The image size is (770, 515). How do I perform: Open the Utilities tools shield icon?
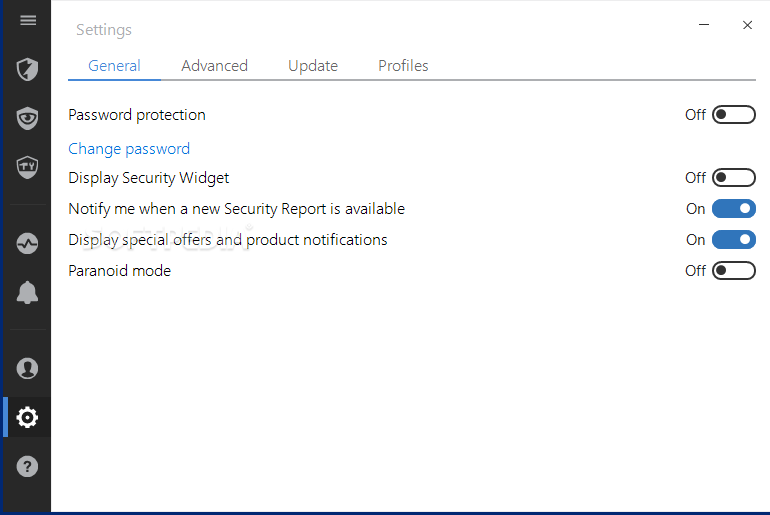(28, 167)
